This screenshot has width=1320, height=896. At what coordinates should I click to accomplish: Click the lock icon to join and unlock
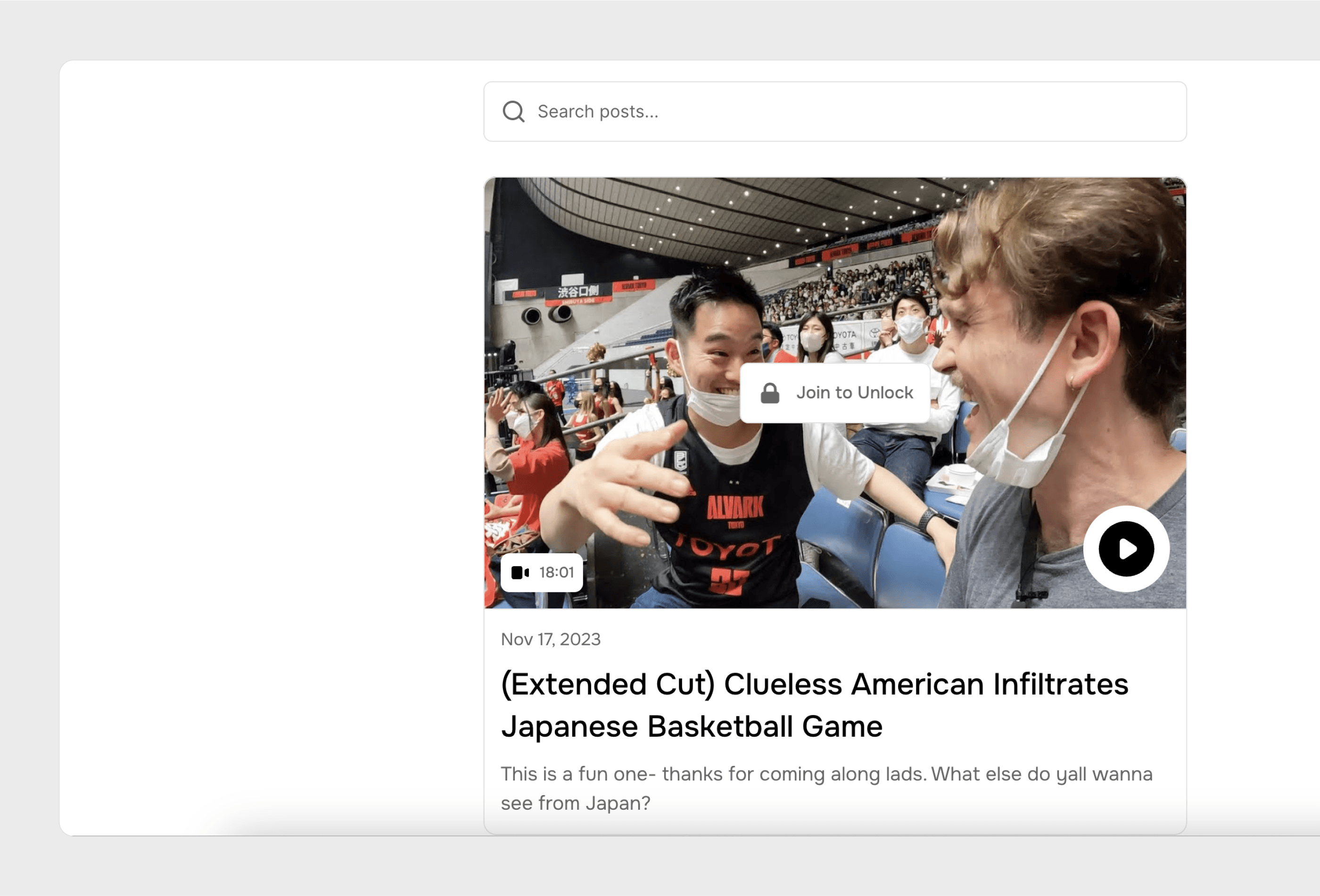point(770,392)
